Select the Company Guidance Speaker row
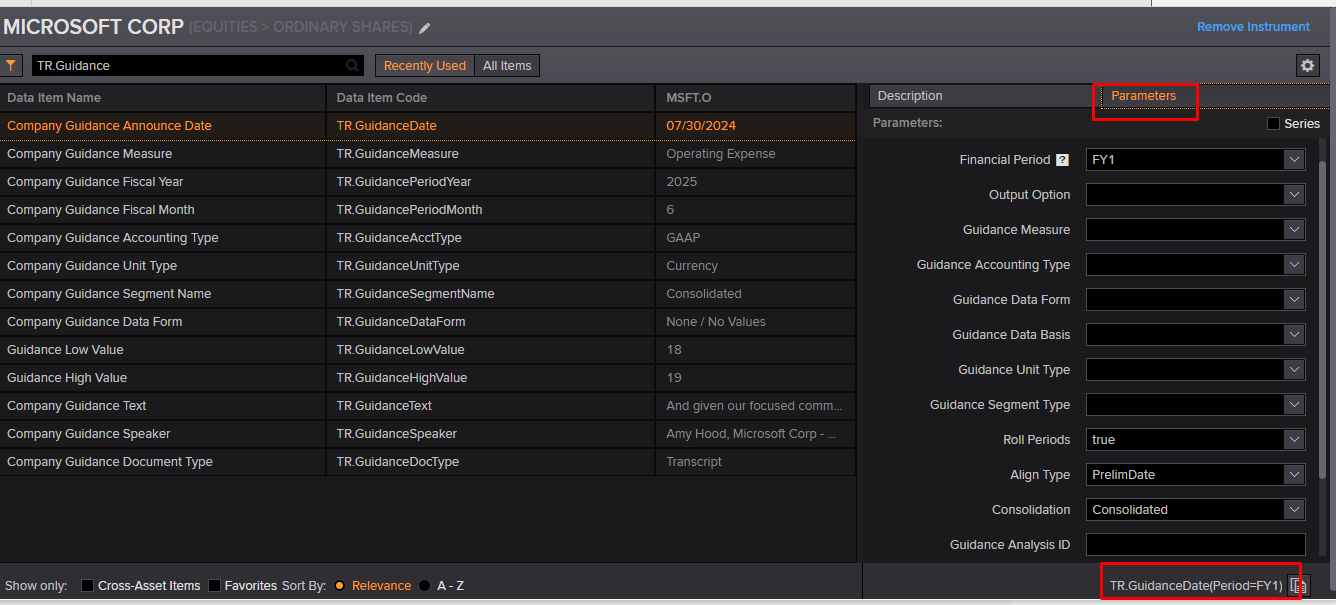This screenshot has width=1336, height=605. [x=428, y=434]
